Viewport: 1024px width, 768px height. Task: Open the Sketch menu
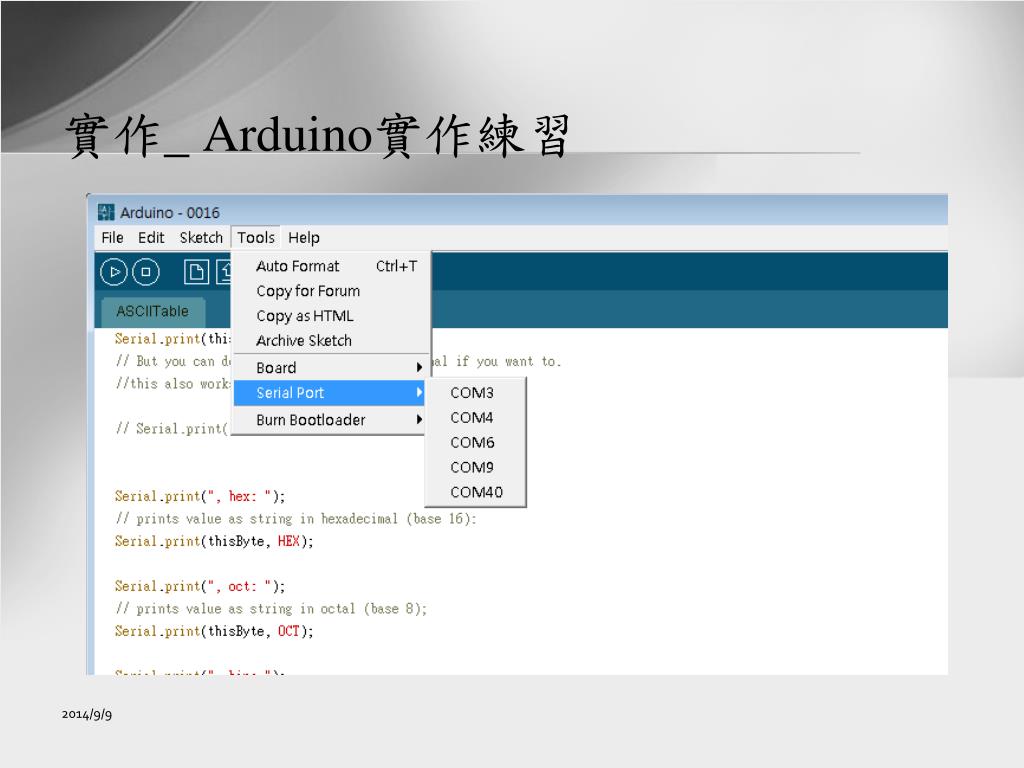tap(201, 238)
